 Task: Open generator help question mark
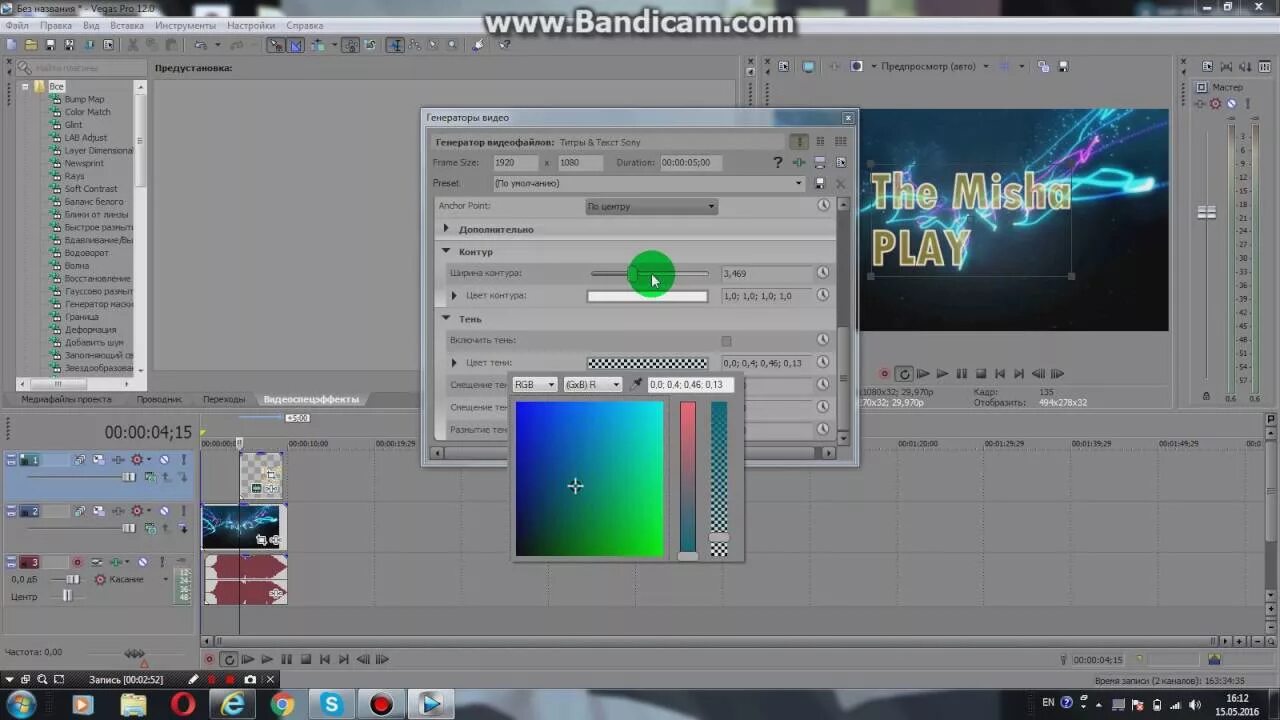778,162
